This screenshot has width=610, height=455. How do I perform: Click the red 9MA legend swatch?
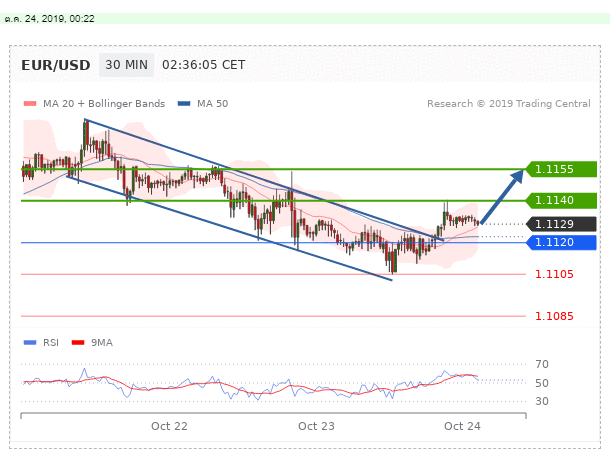(x=78, y=343)
